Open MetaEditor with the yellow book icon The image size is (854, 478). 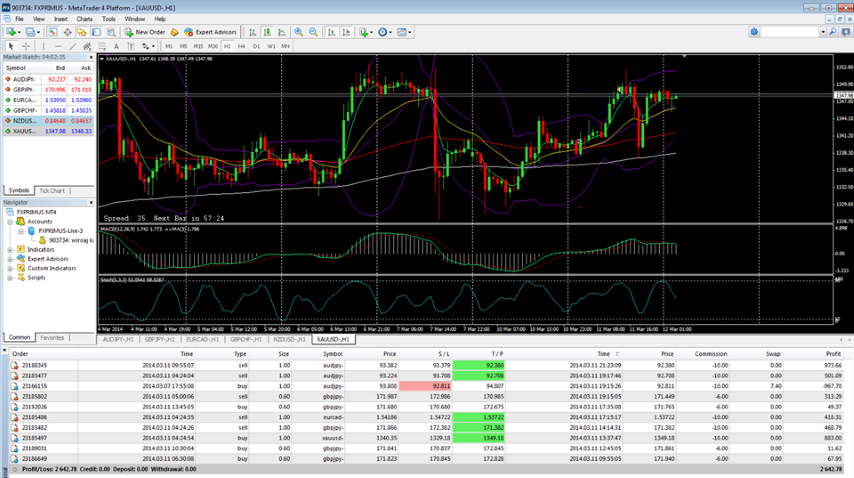click(174, 32)
